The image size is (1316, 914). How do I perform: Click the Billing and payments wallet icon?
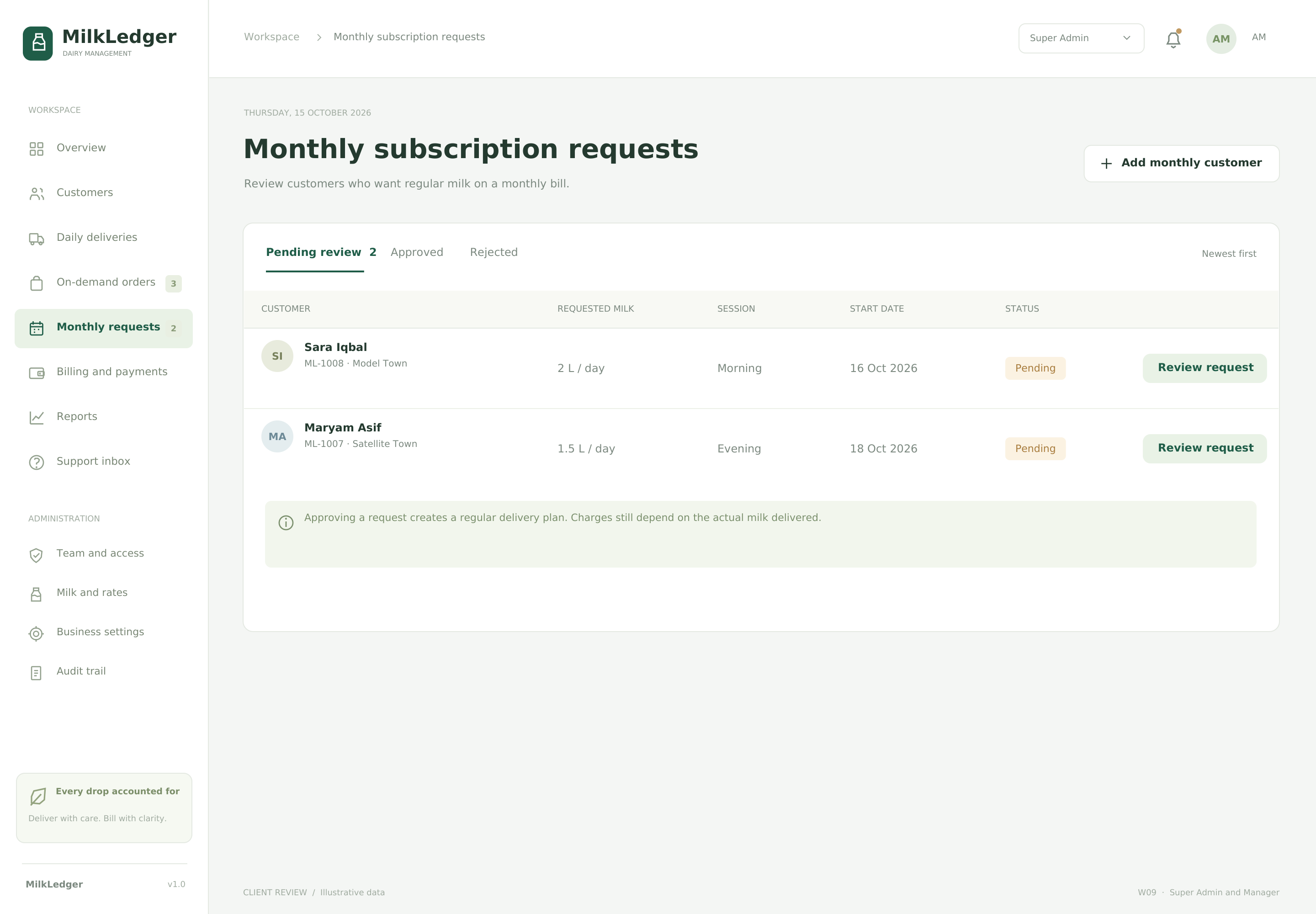(x=37, y=373)
